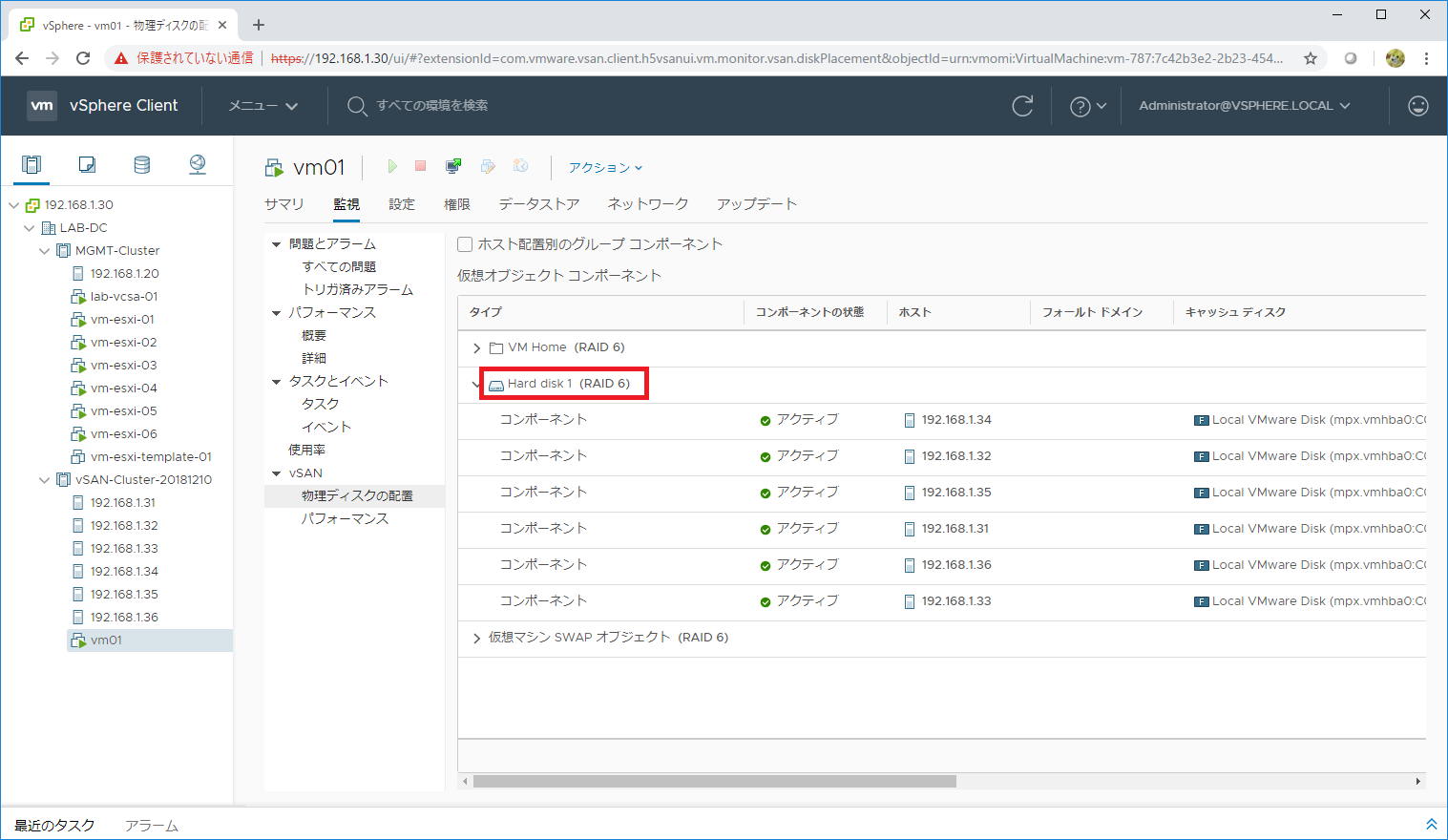This screenshot has height=840, width=1448.
Task: Select host 192.168.1.34 in tree
Action: point(124,572)
